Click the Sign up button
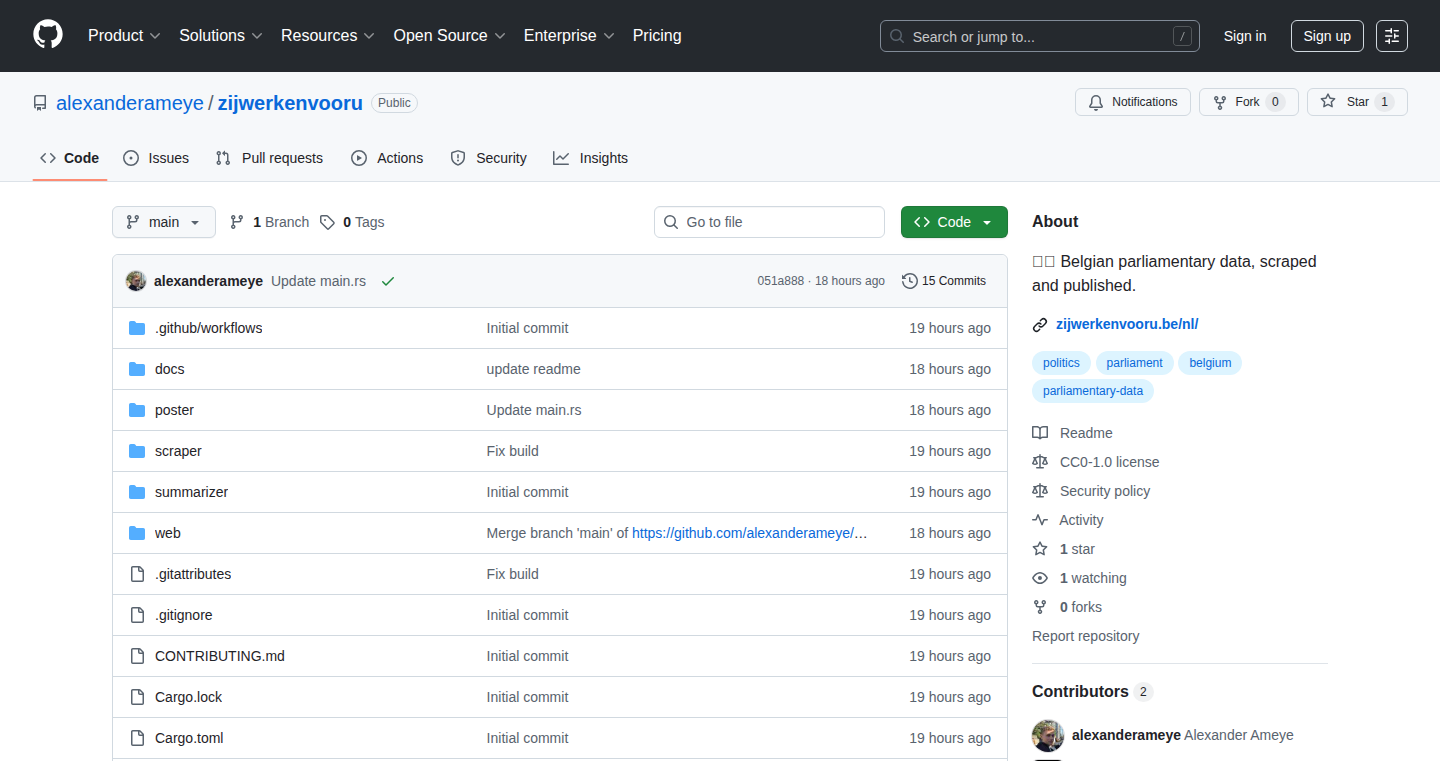1440x761 pixels. coord(1327,36)
